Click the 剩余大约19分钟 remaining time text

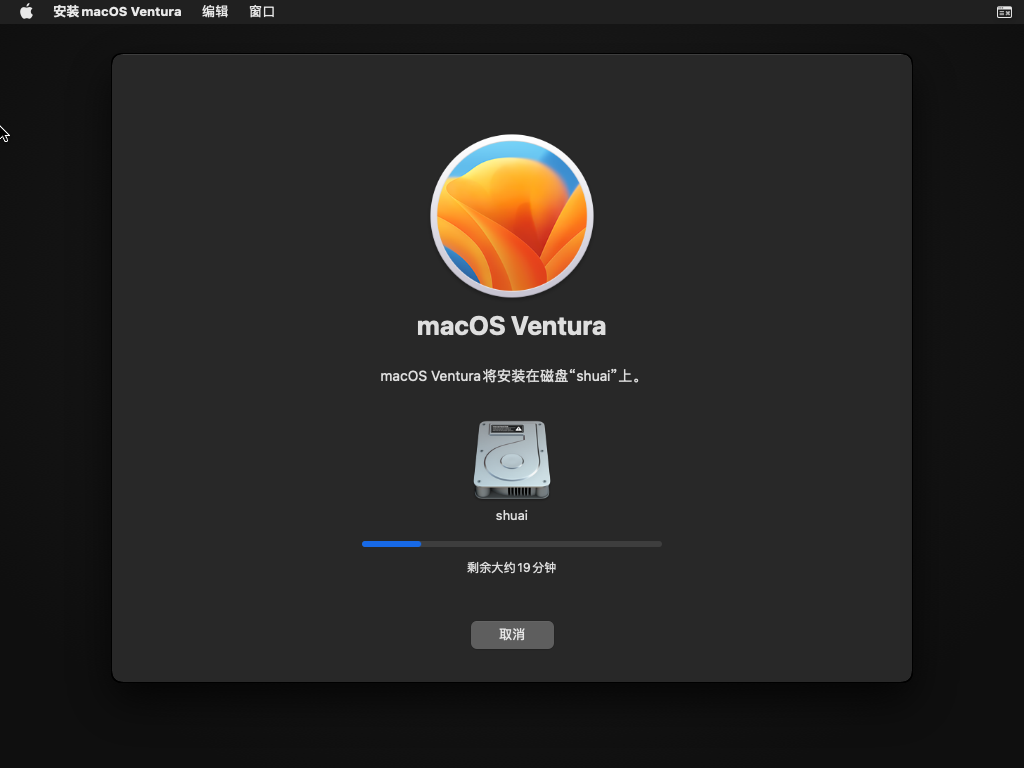511,568
